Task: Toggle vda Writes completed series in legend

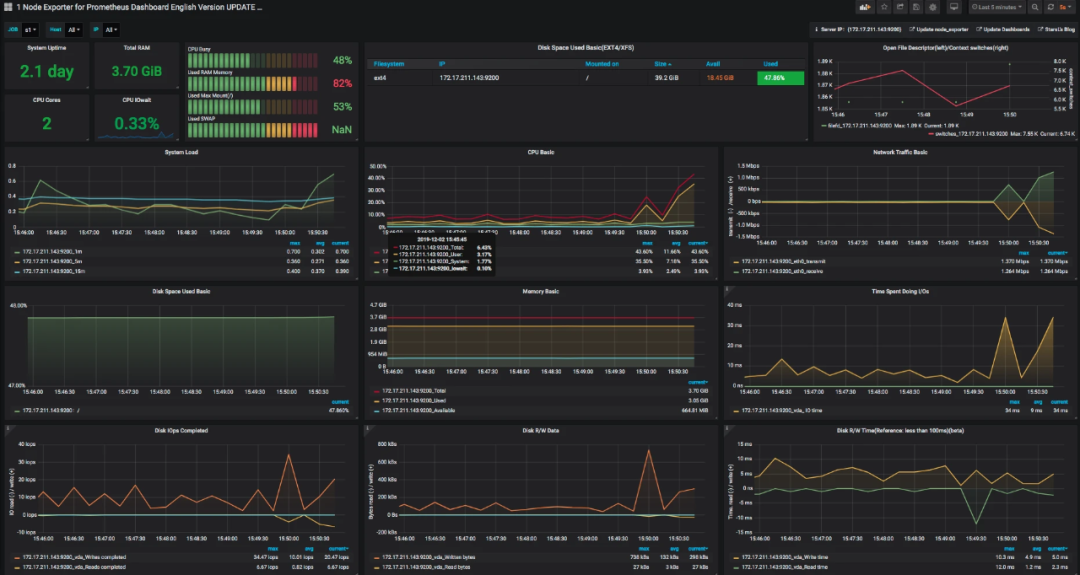Action: (x=70, y=557)
